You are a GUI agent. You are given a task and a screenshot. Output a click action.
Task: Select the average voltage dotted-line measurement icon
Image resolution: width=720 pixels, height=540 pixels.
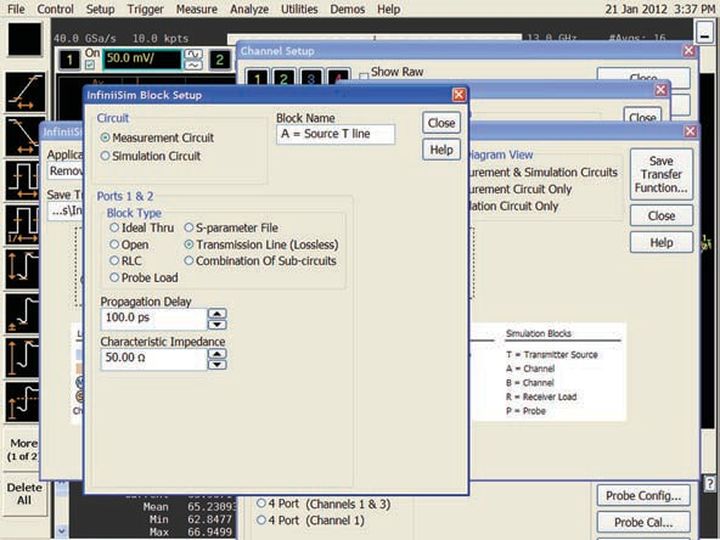click(x=22, y=402)
